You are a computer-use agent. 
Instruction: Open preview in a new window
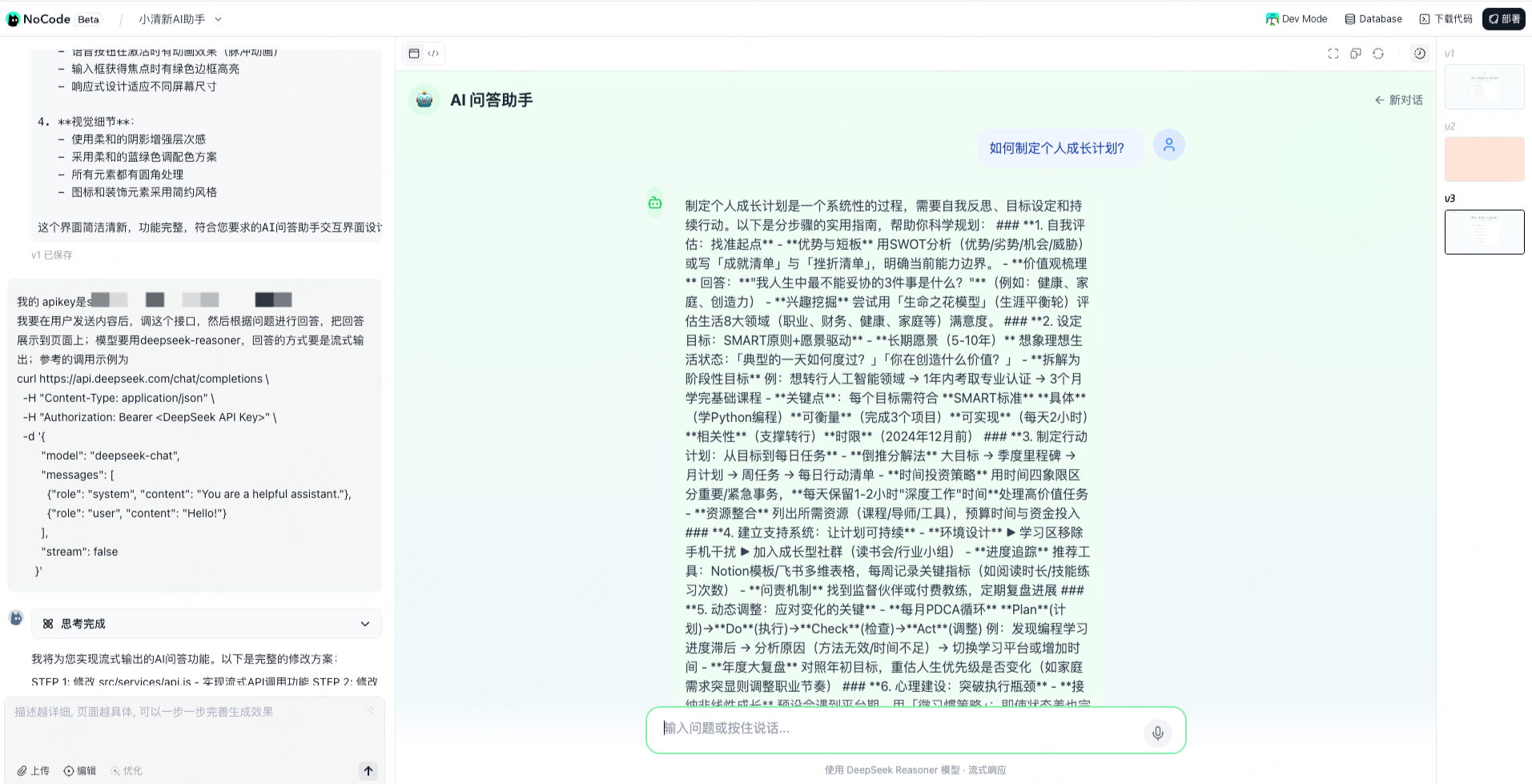coord(1356,54)
